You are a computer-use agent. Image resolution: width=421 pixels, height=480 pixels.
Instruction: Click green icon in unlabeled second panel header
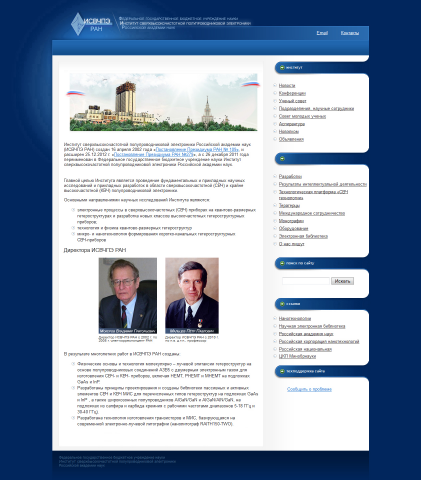click(x=282, y=159)
